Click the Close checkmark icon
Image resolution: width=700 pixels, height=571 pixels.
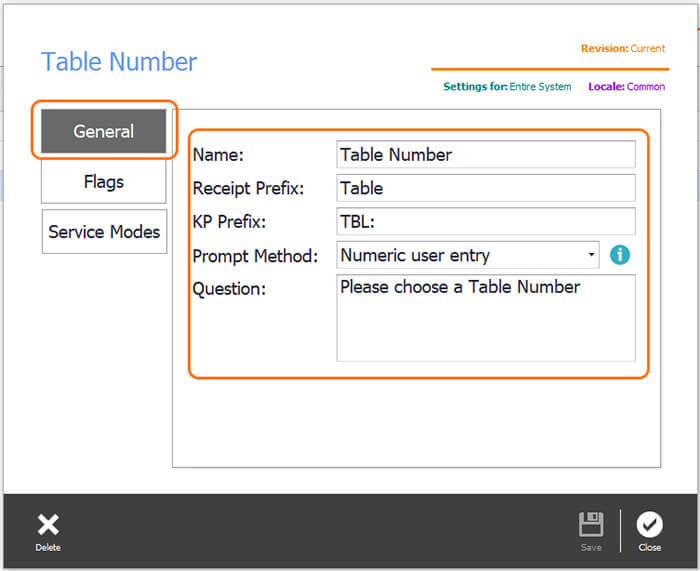point(650,525)
